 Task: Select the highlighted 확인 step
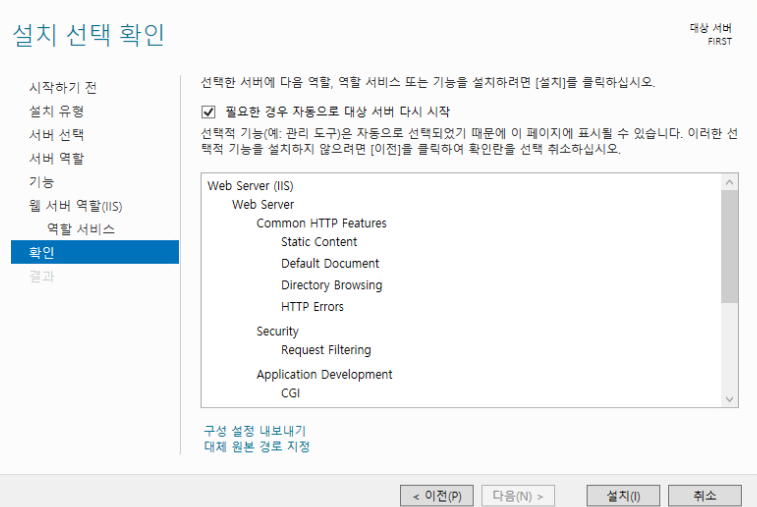coord(95,252)
